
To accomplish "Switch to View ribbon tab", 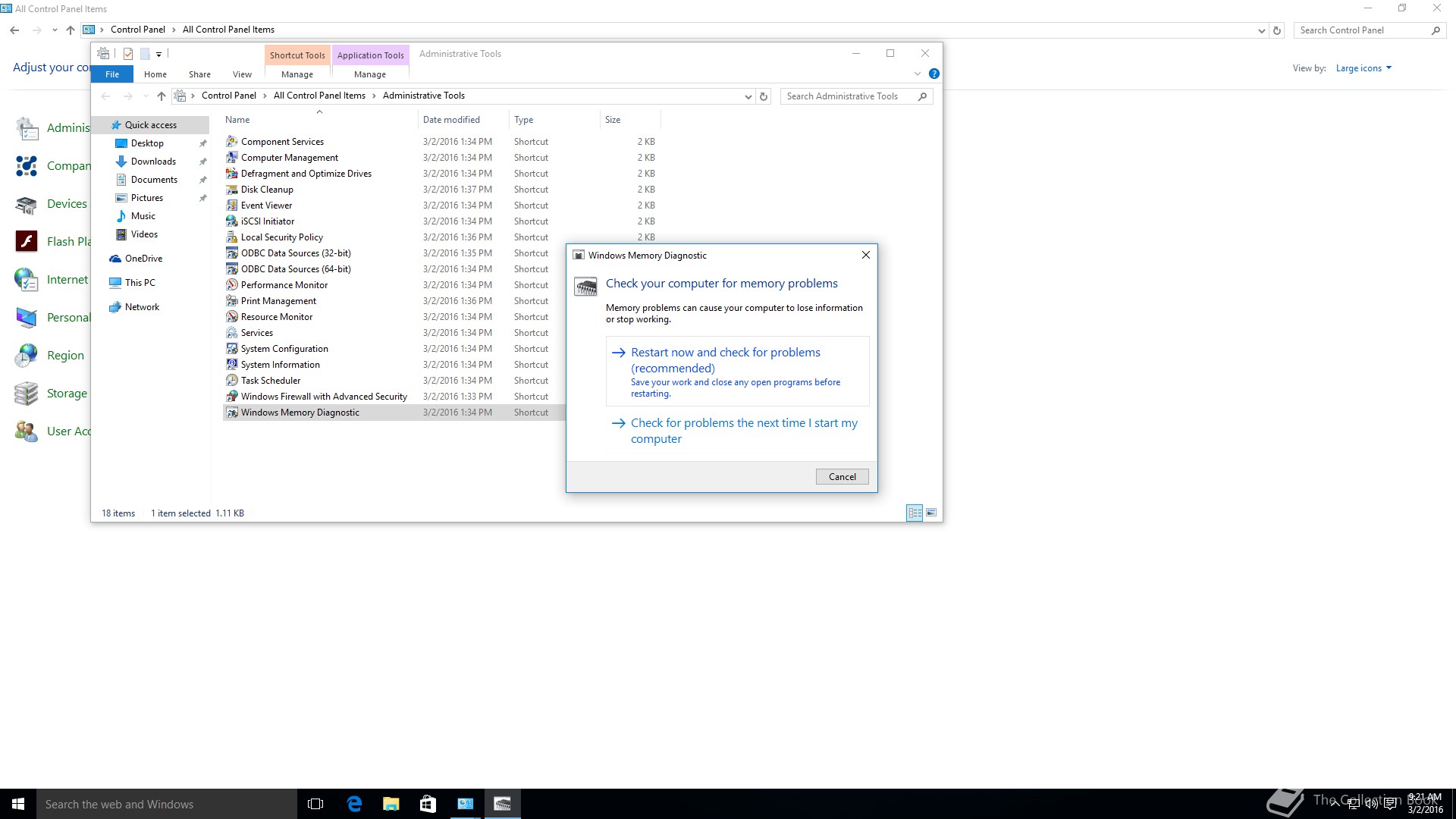I will click(242, 74).
